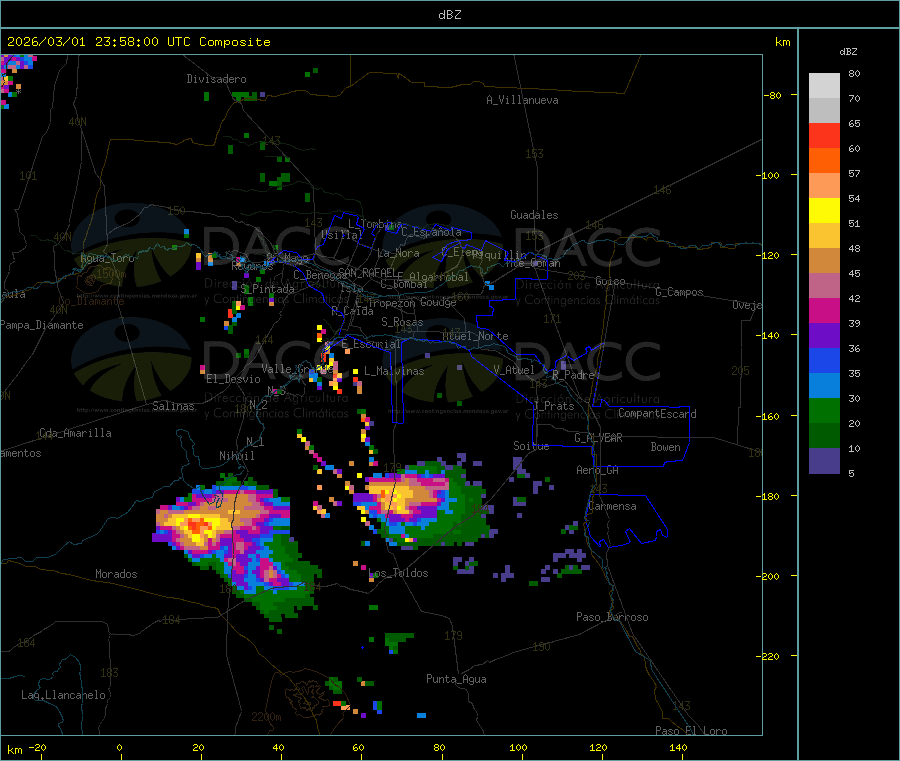Click the Los_Toldos map label

pos(398,573)
